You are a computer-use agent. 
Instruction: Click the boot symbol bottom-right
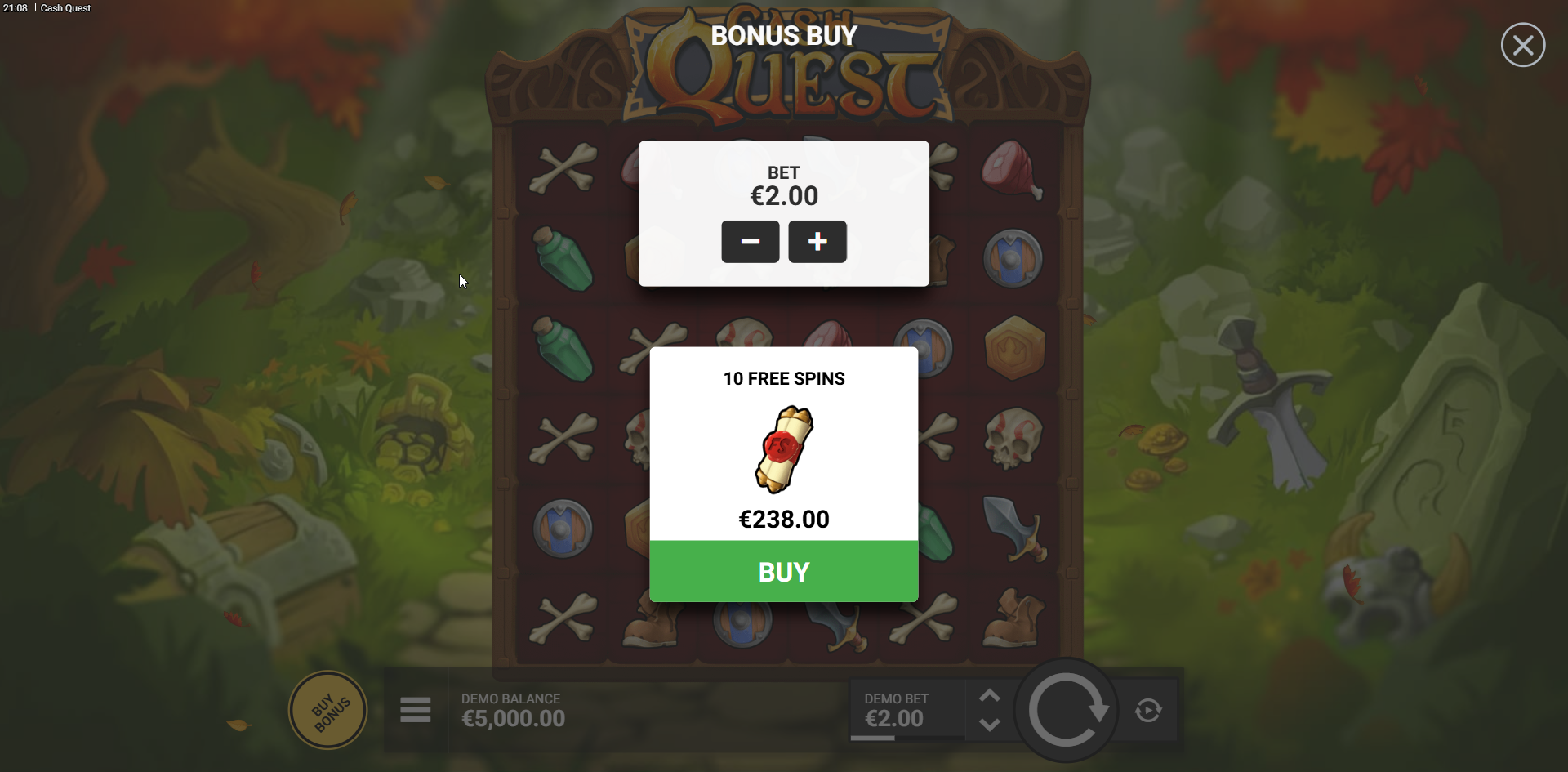[1013, 618]
